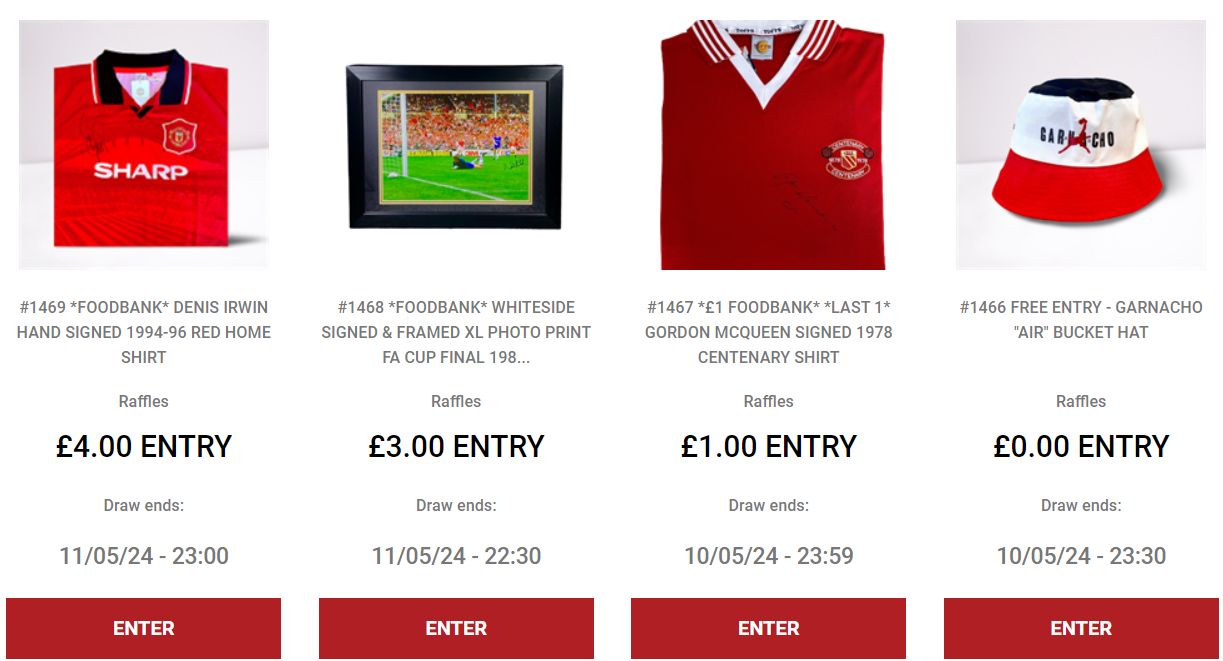Enter the £1.00 Gordon McQueen raffle
The width and height of the screenshot is (1223, 661).
coord(769,628)
